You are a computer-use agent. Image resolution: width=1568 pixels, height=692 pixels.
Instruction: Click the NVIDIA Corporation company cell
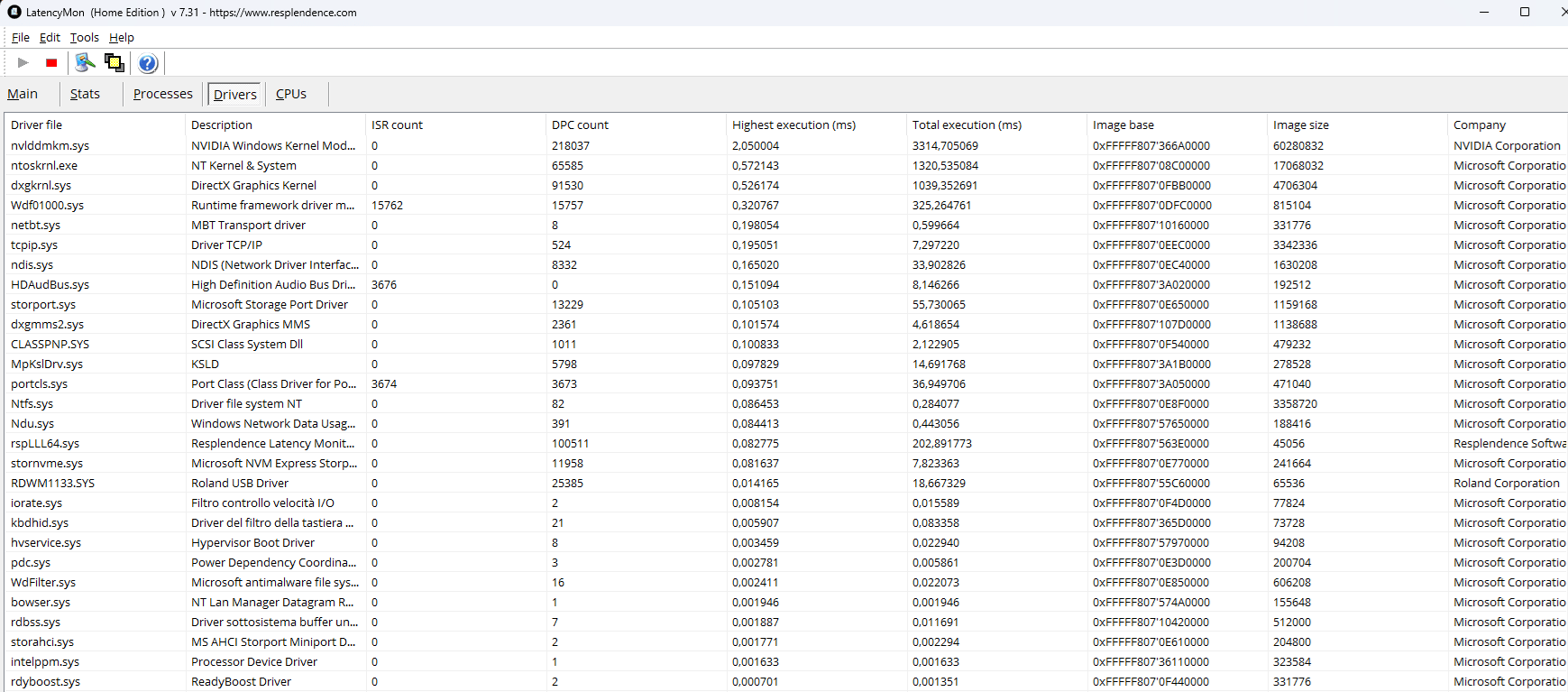pos(1507,145)
